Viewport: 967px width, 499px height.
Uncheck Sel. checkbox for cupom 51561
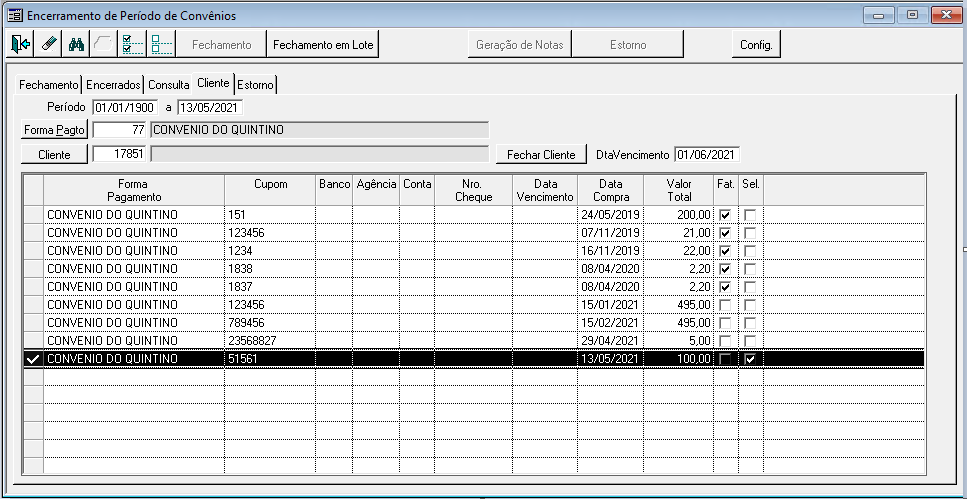750,359
